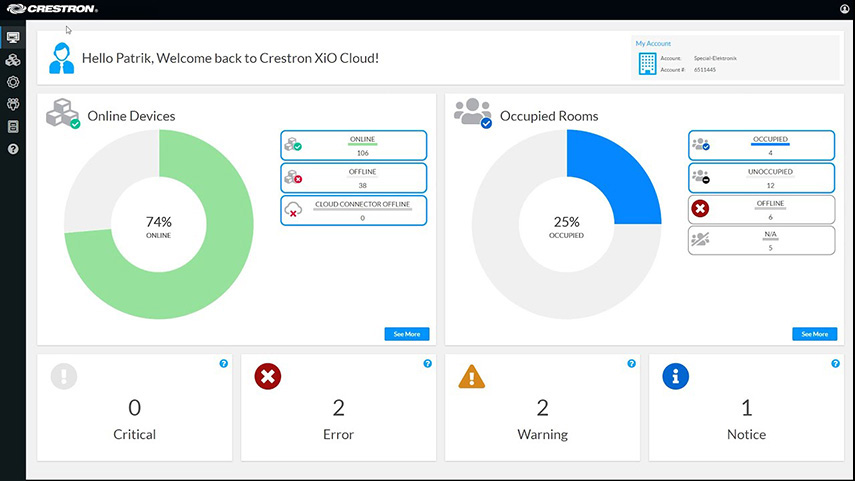
Task: Open help tooltip on the Warning card
Action: 631,364
